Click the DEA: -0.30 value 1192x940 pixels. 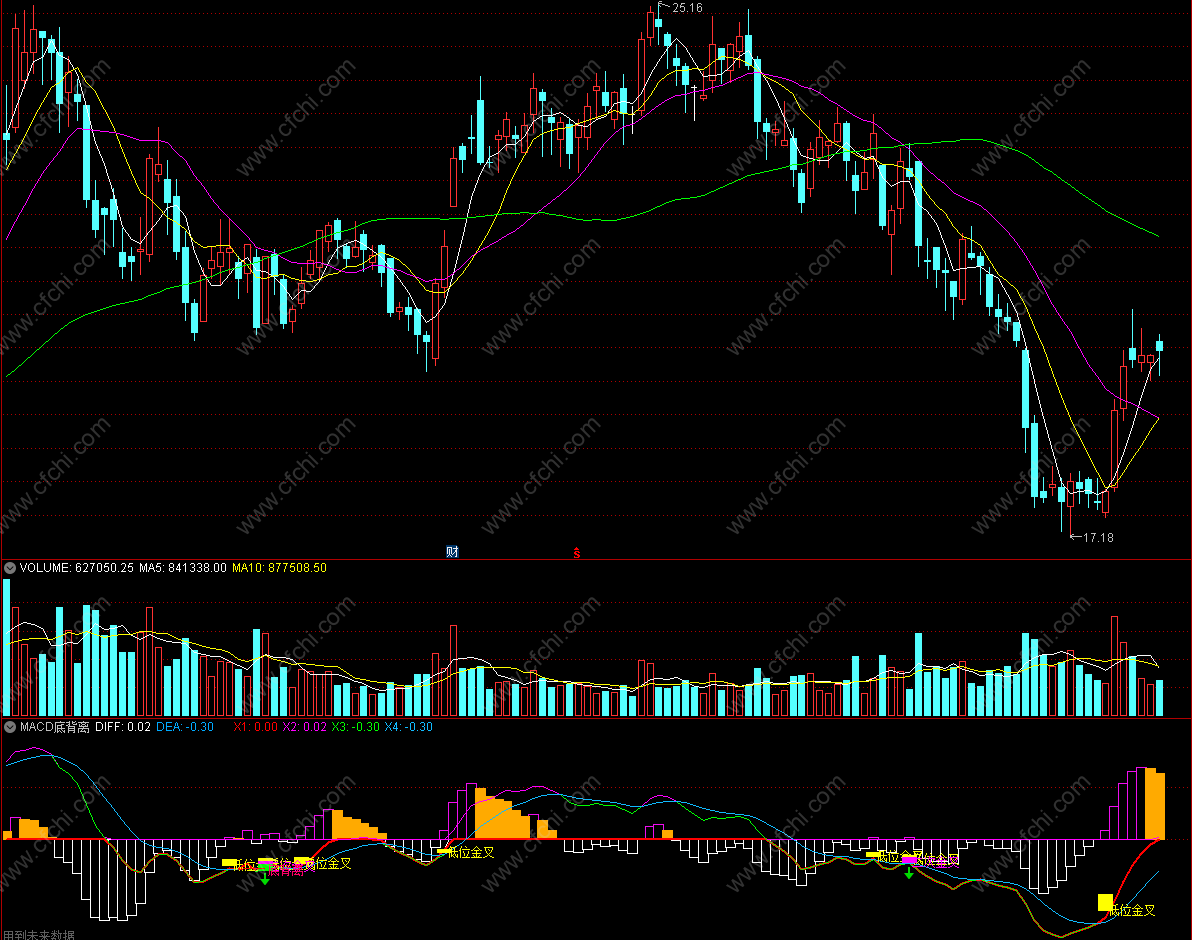click(x=185, y=726)
